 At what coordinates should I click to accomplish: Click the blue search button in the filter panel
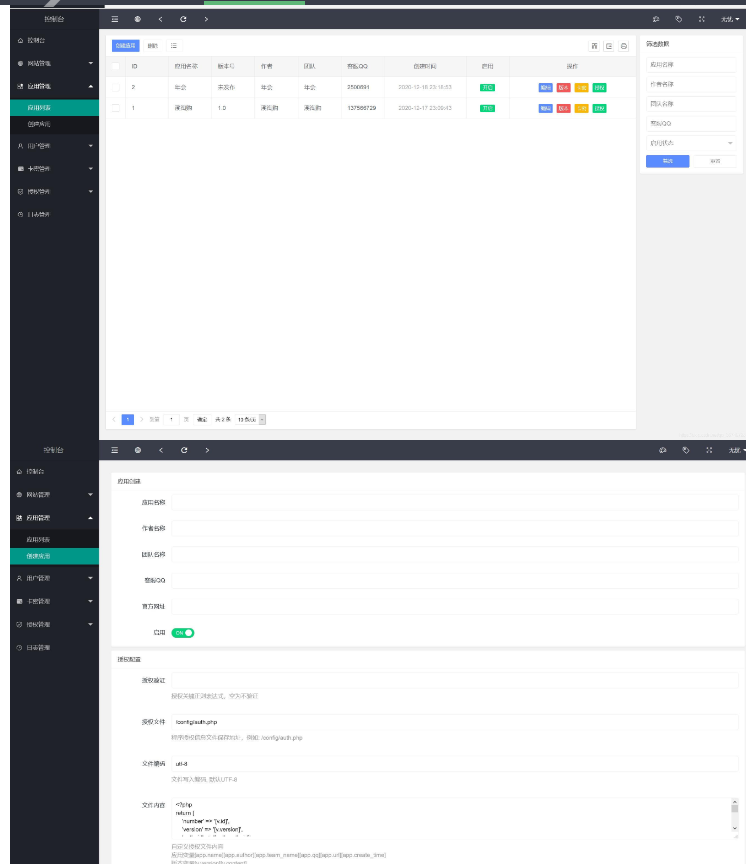(x=667, y=161)
